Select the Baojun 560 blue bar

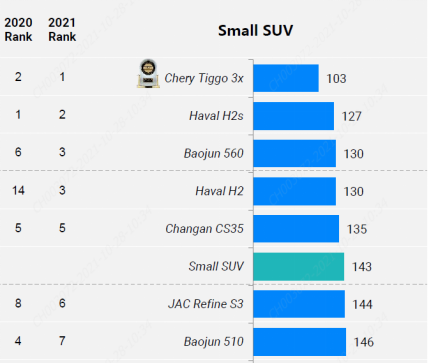point(295,154)
